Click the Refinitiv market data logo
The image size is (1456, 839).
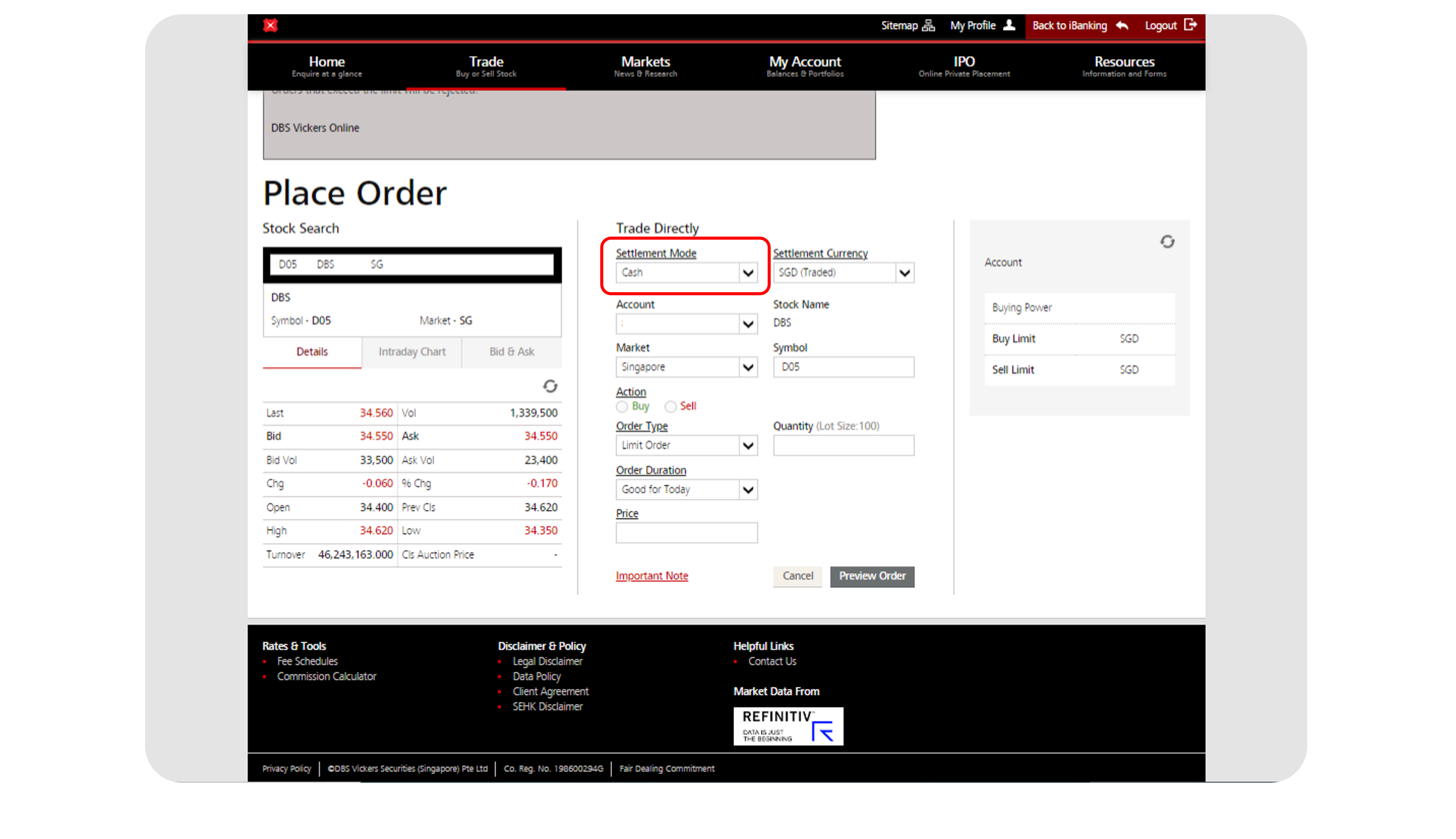point(788,726)
